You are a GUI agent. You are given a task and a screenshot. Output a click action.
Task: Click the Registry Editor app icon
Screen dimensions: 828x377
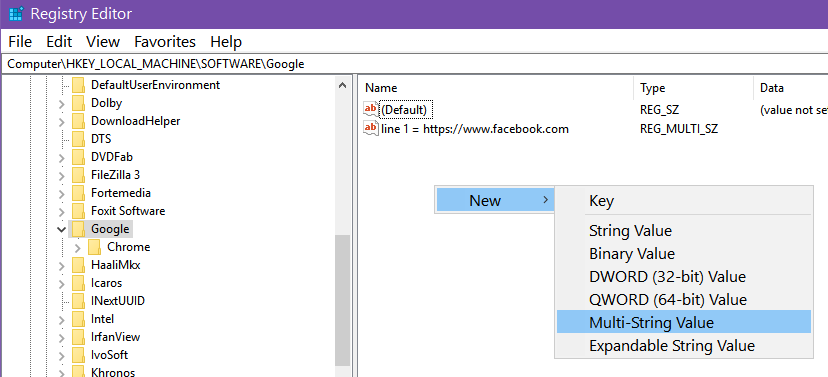click(x=16, y=14)
